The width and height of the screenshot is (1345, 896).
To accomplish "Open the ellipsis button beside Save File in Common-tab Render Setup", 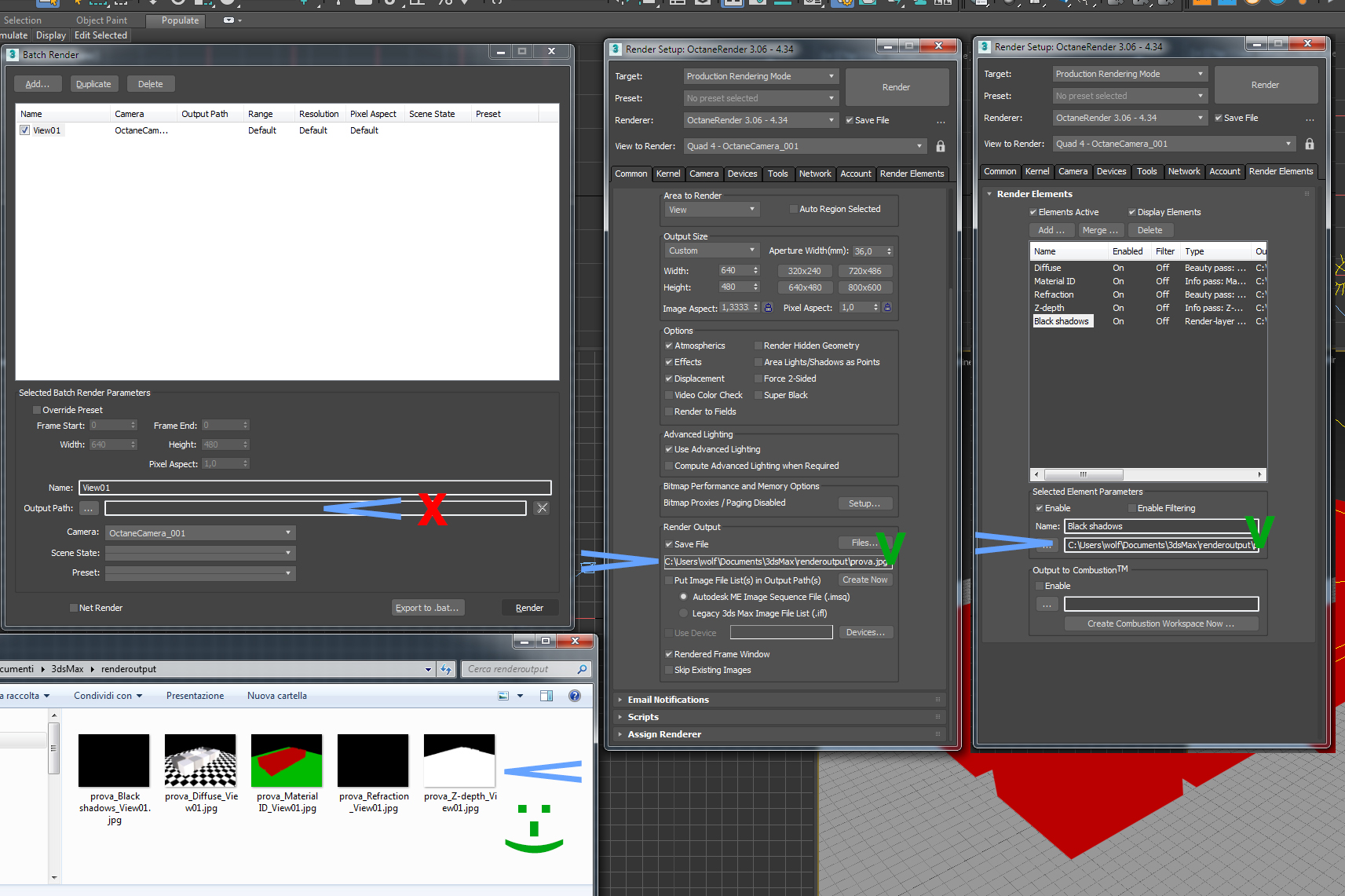I will [x=941, y=121].
